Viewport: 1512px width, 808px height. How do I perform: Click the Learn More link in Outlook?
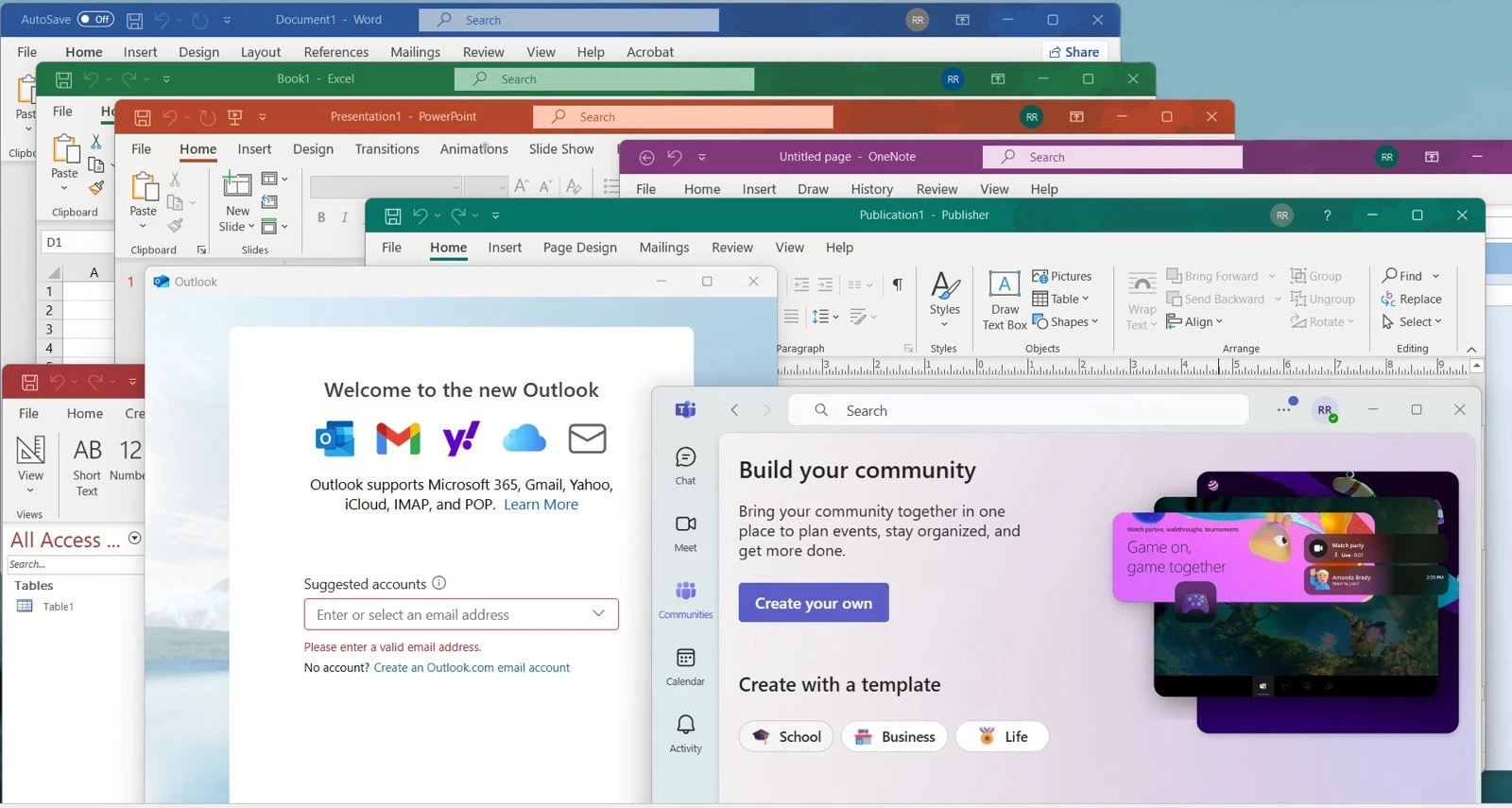541,505
